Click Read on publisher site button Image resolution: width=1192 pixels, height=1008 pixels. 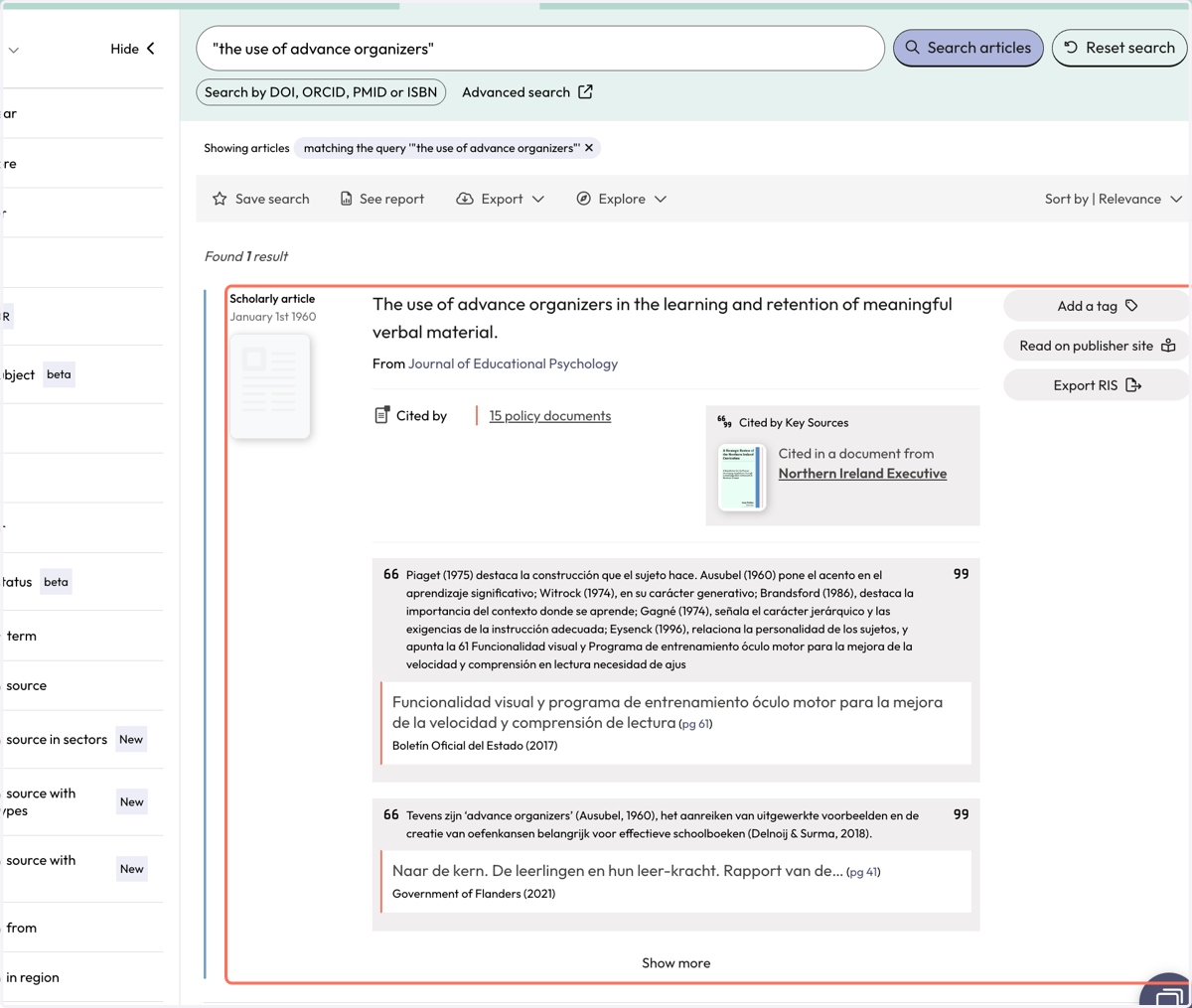1097,346
